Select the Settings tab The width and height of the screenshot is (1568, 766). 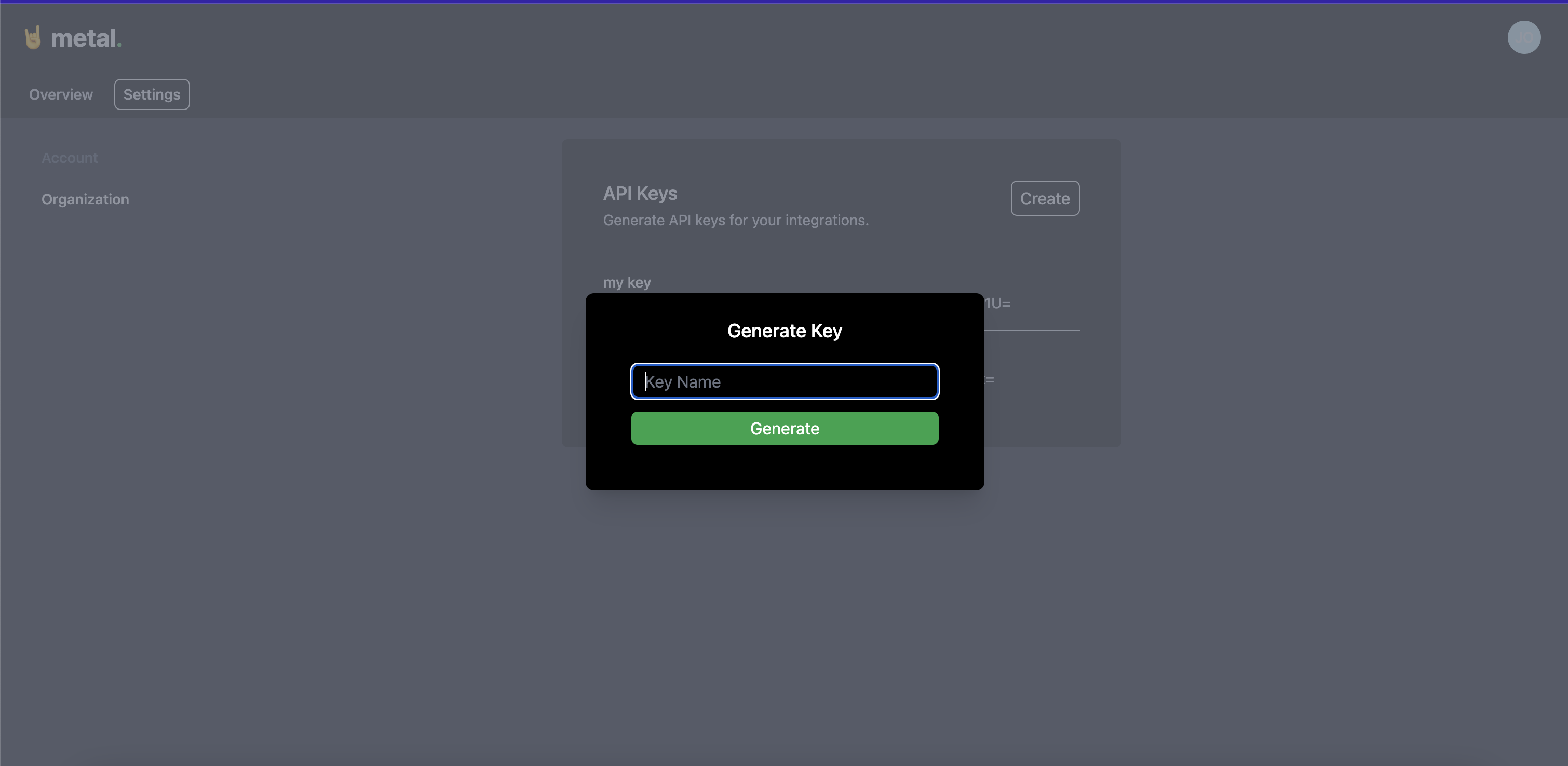click(x=151, y=94)
